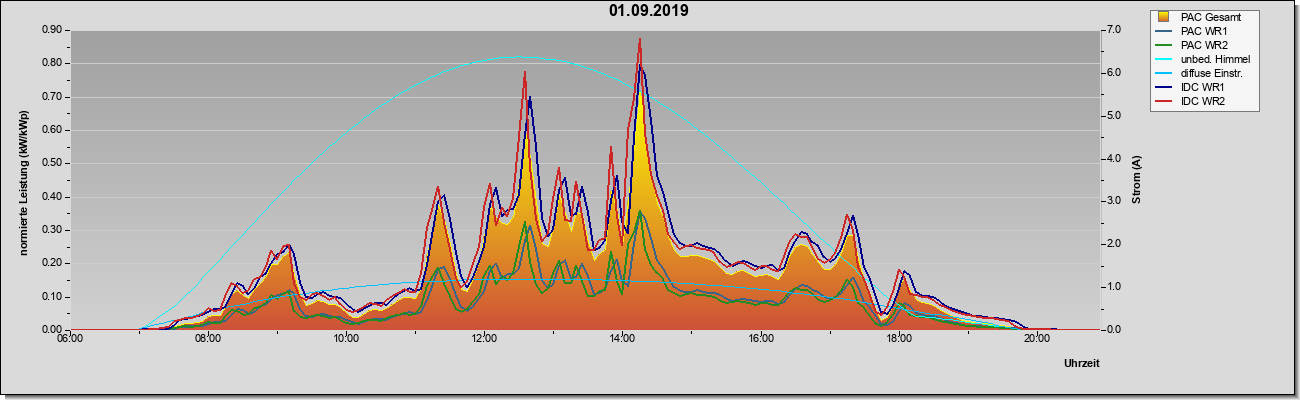Click the Strom (A) axis title
The image size is (1300, 400).
pos(1137,180)
